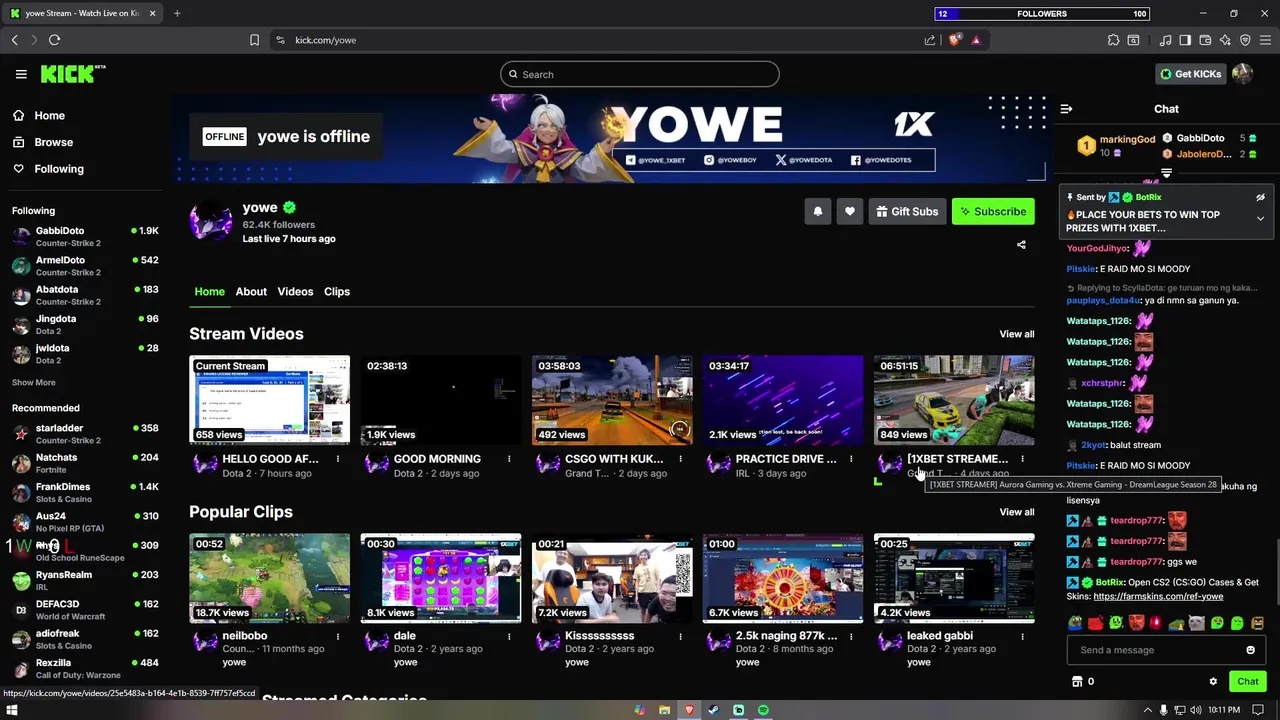Click the Get KICKs button
The image size is (1280, 720).
pos(1191,74)
